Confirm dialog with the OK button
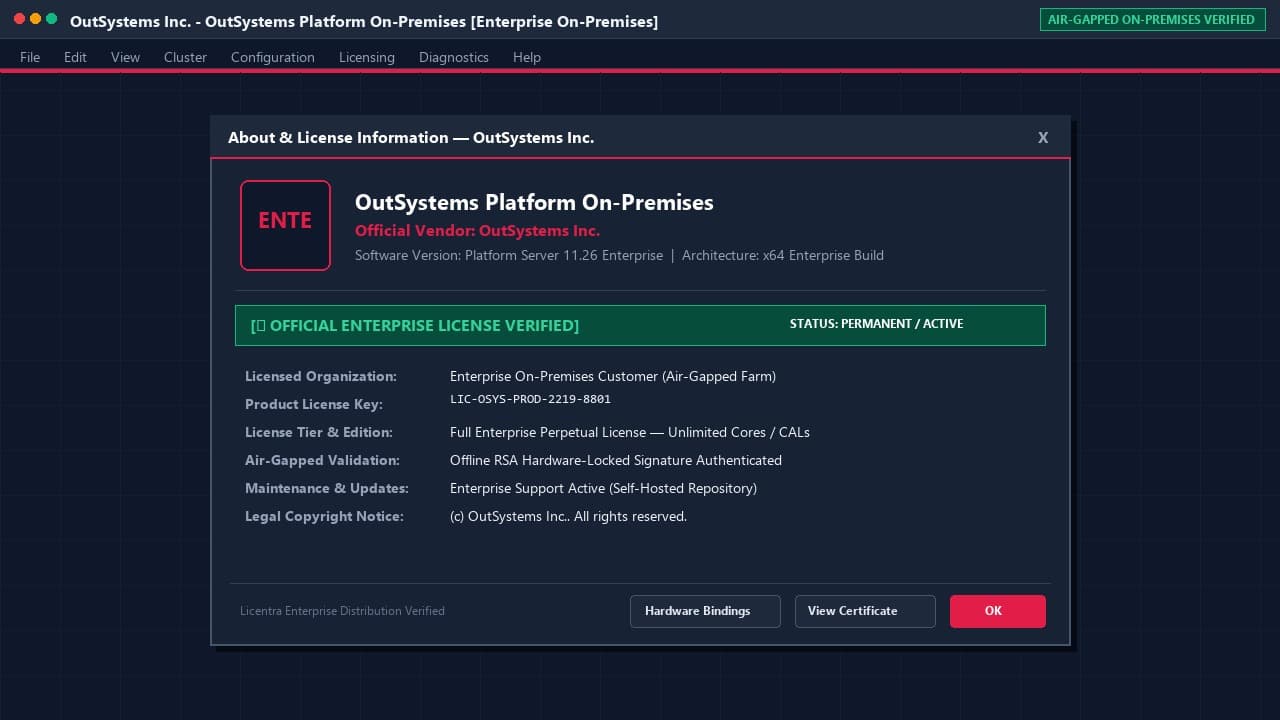The width and height of the screenshot is (1280, 720). [997, 611]
